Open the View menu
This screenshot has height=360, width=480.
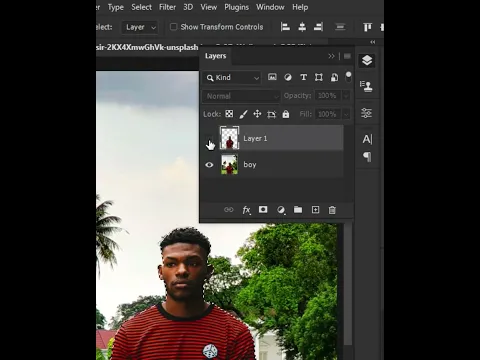click(x=209, y=7)
